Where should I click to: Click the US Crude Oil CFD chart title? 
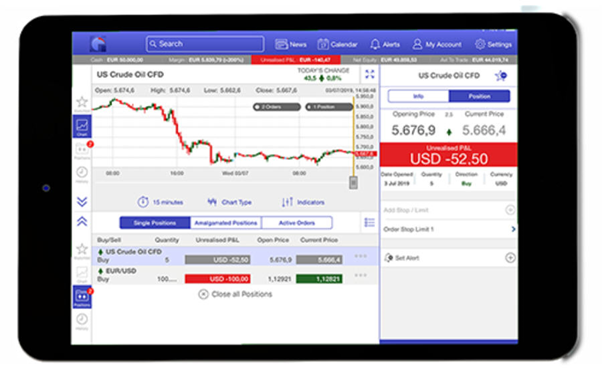click(130, 74)
